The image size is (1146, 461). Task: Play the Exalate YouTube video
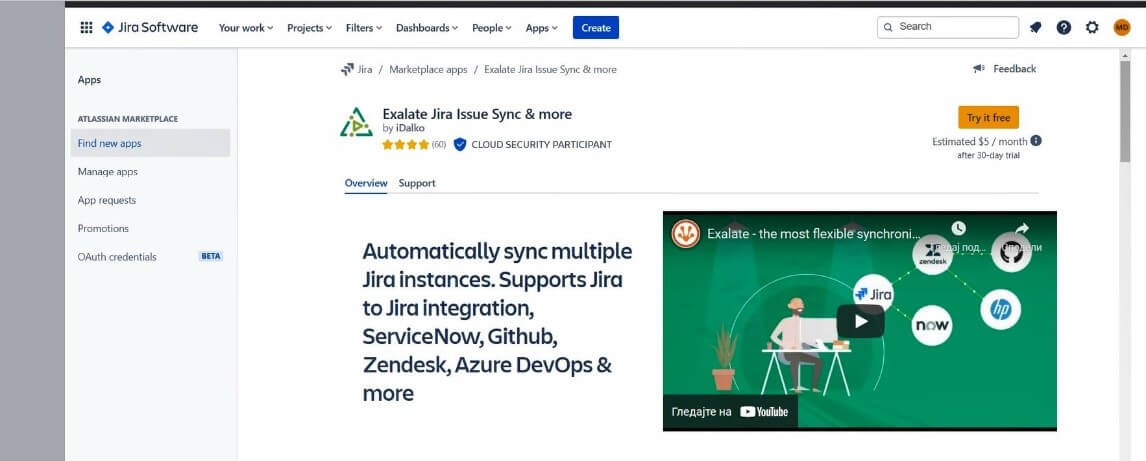click(860, 321)
